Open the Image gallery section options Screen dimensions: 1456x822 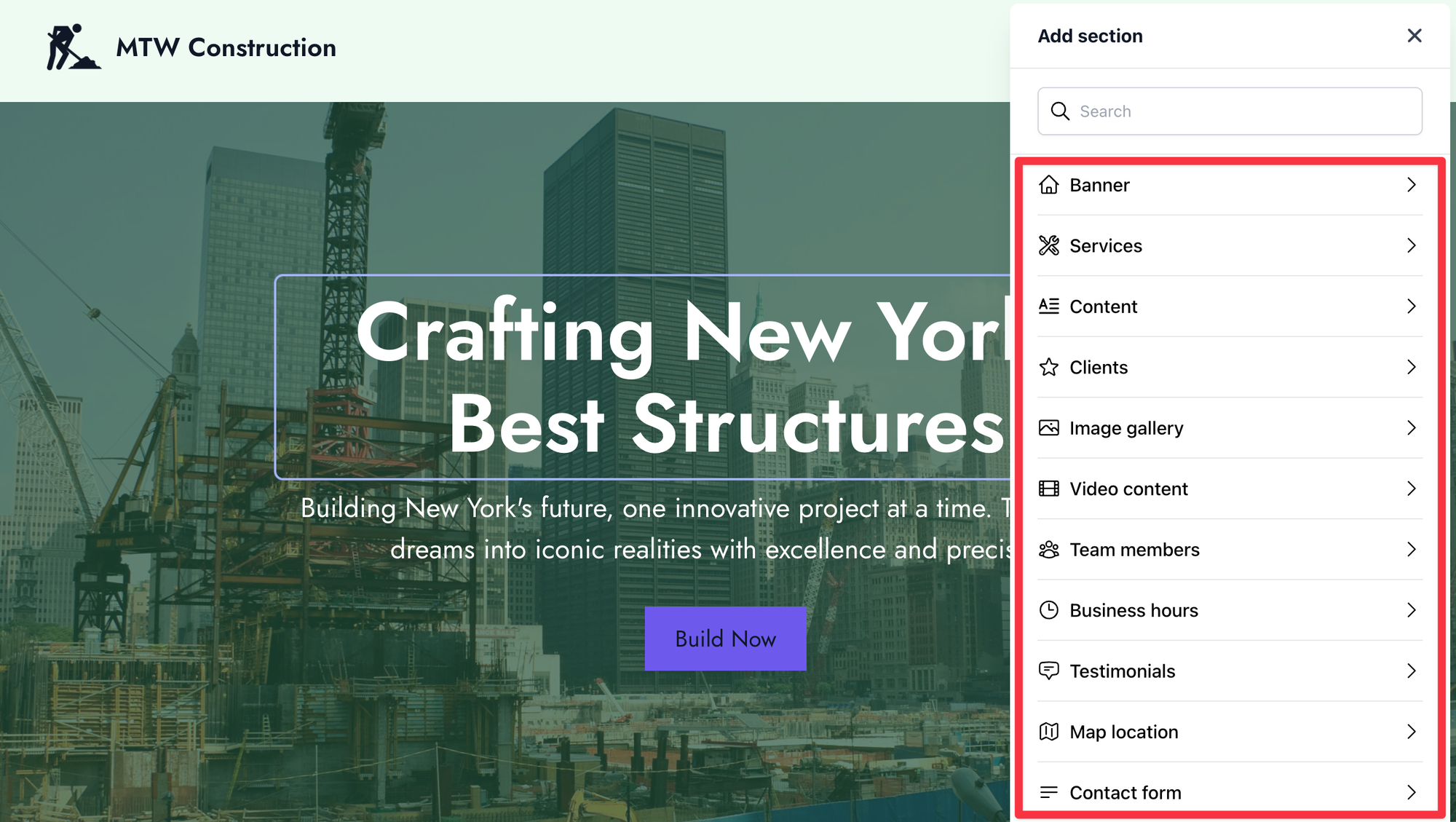click(x=1412, y=428)
